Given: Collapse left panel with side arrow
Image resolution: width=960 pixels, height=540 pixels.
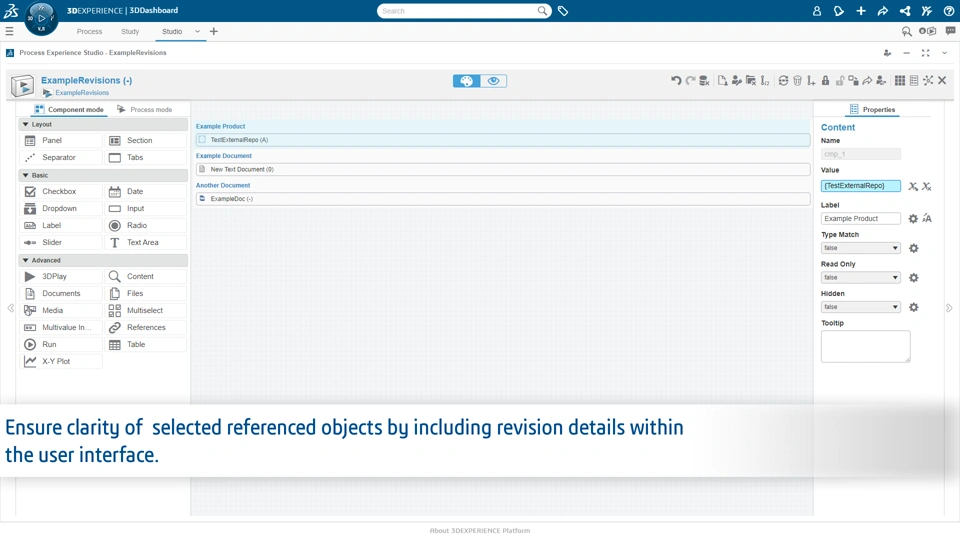Looking at the screenshot, I should tap(10, 308).
